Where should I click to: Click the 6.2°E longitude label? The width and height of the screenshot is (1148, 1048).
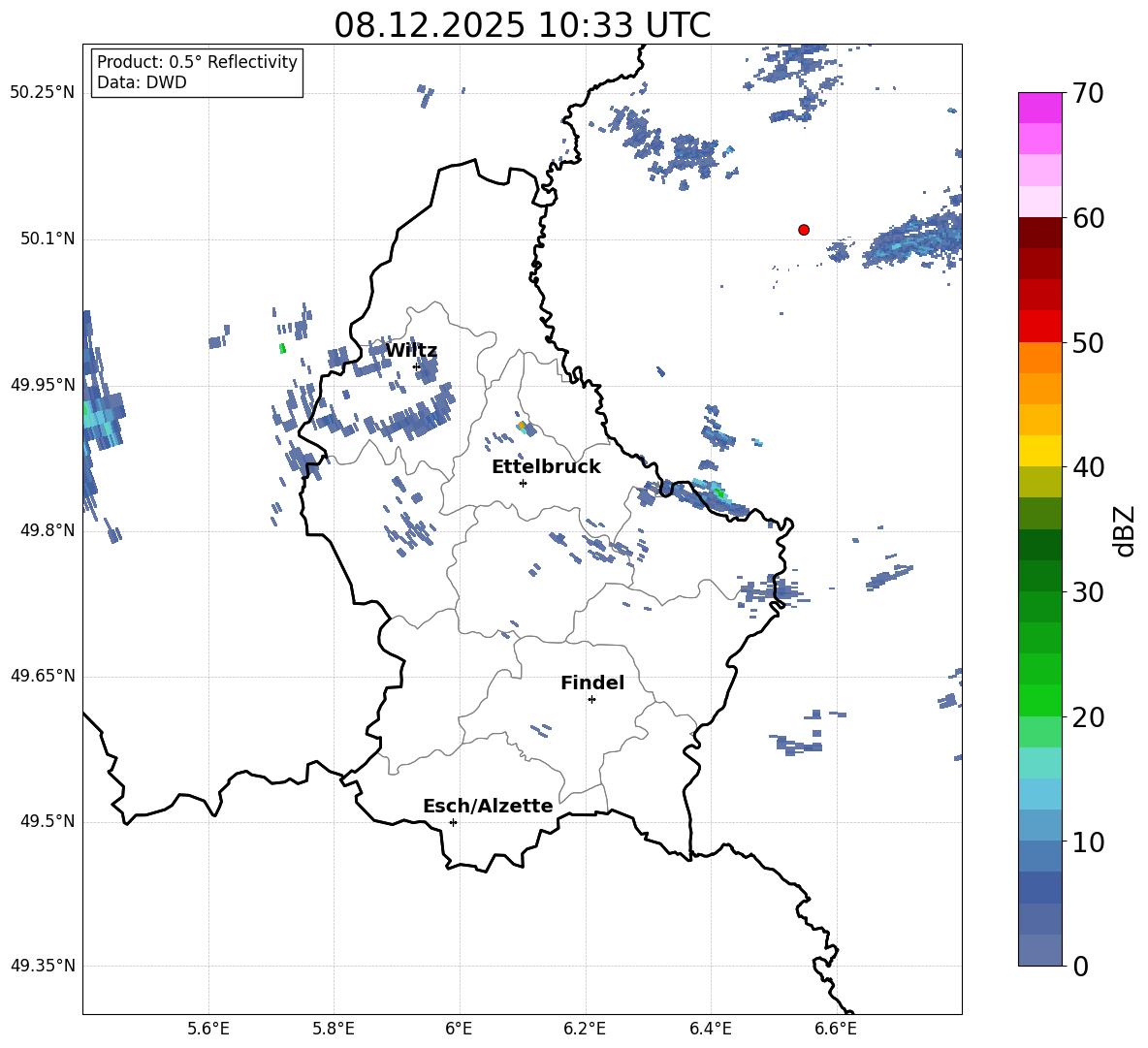point(585,1029)
